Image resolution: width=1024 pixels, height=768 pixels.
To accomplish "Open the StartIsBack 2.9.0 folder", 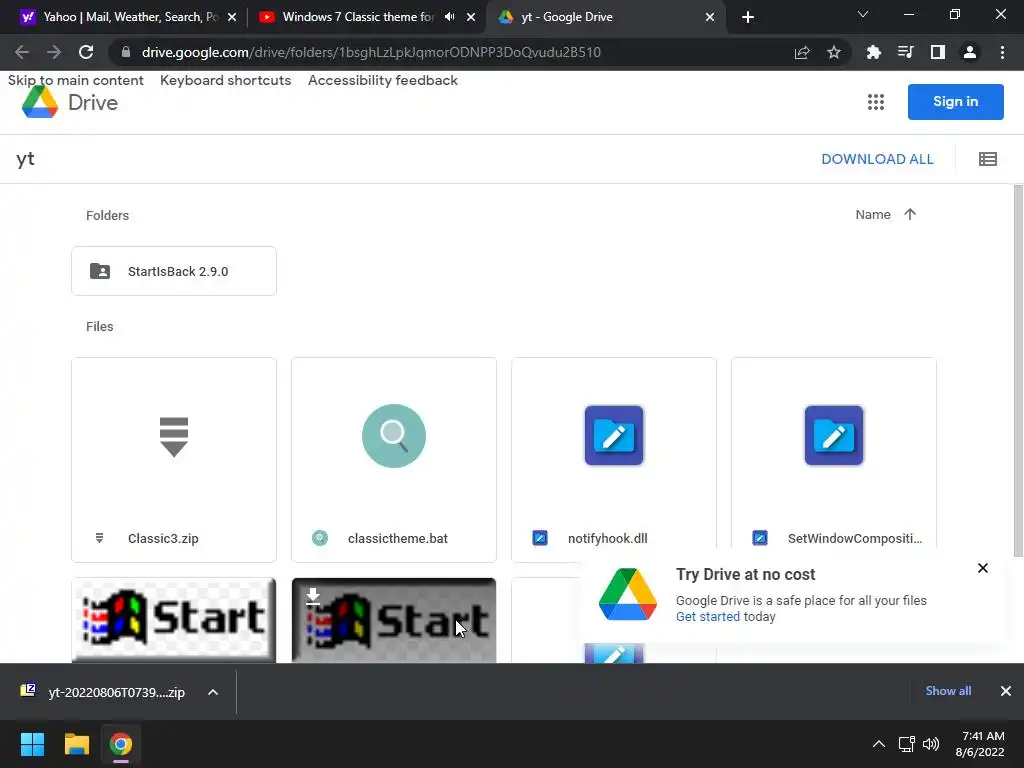I will 174,271.
